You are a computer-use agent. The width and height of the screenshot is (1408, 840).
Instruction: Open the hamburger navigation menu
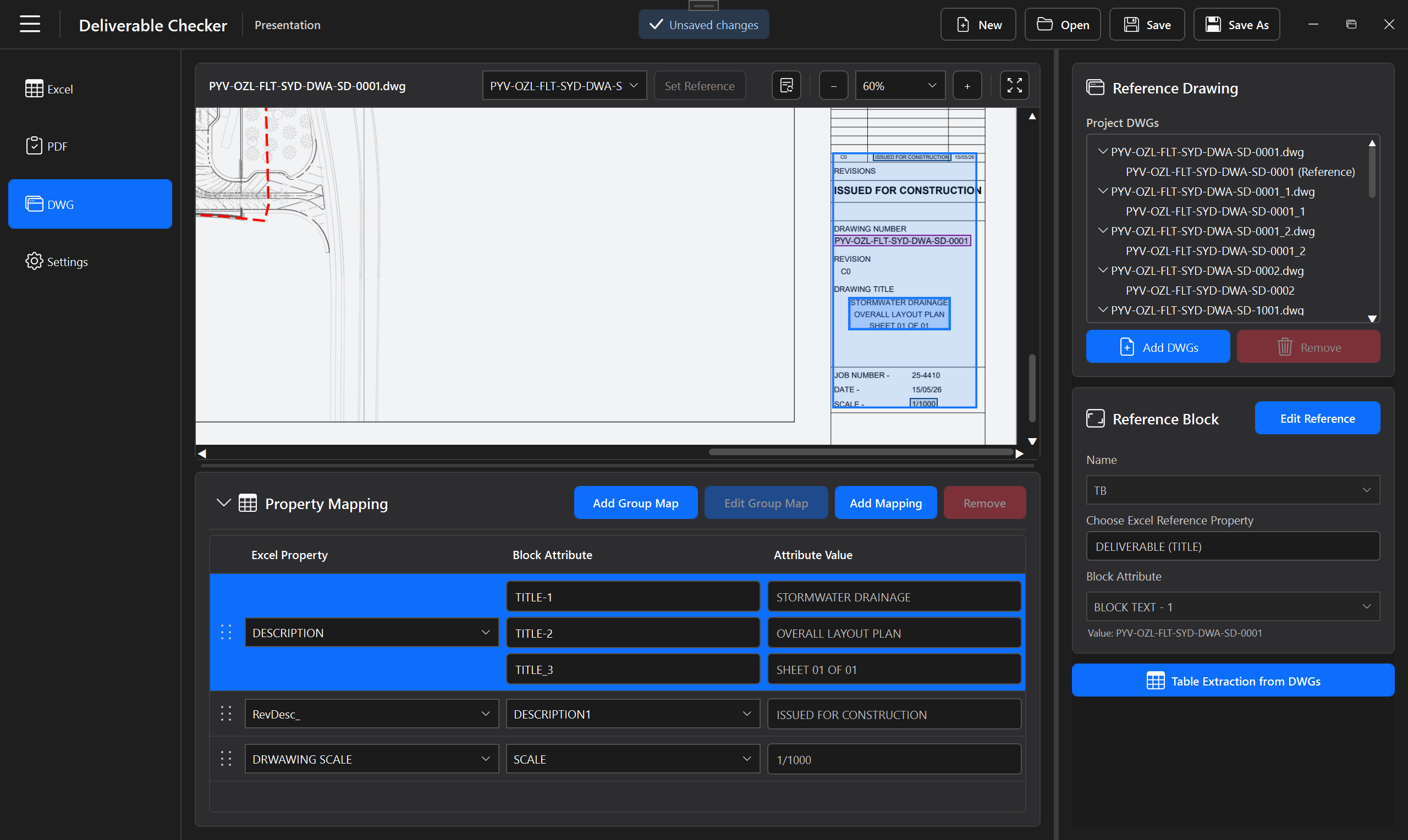[x=30, y=24]
